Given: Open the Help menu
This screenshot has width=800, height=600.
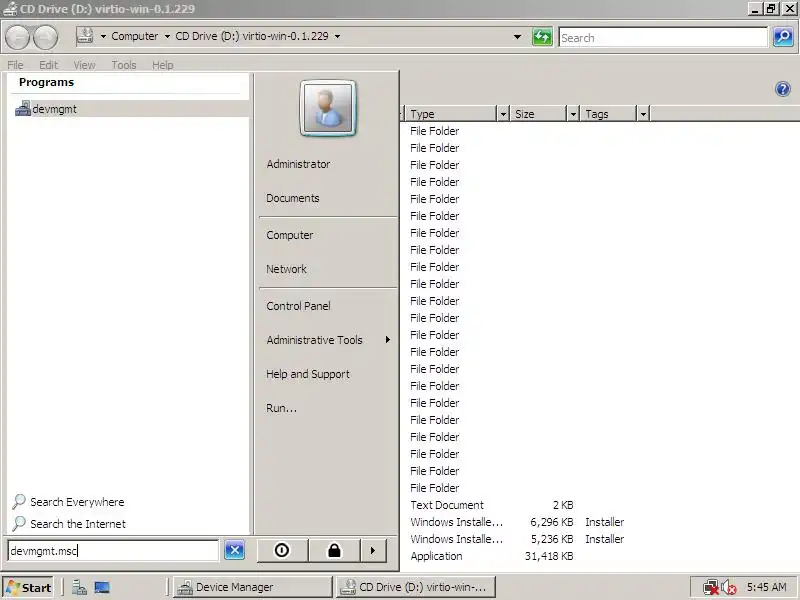Looking at the screenshot, I should click(x=163, y=65).
